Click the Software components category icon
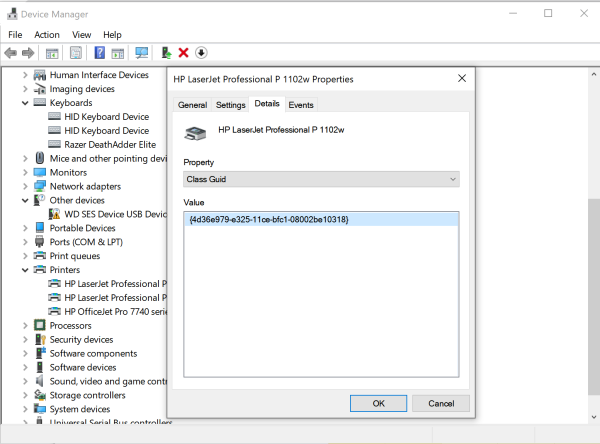Image resolution: width=600 pixels, height=444 pixels. (x=40, y=353)
